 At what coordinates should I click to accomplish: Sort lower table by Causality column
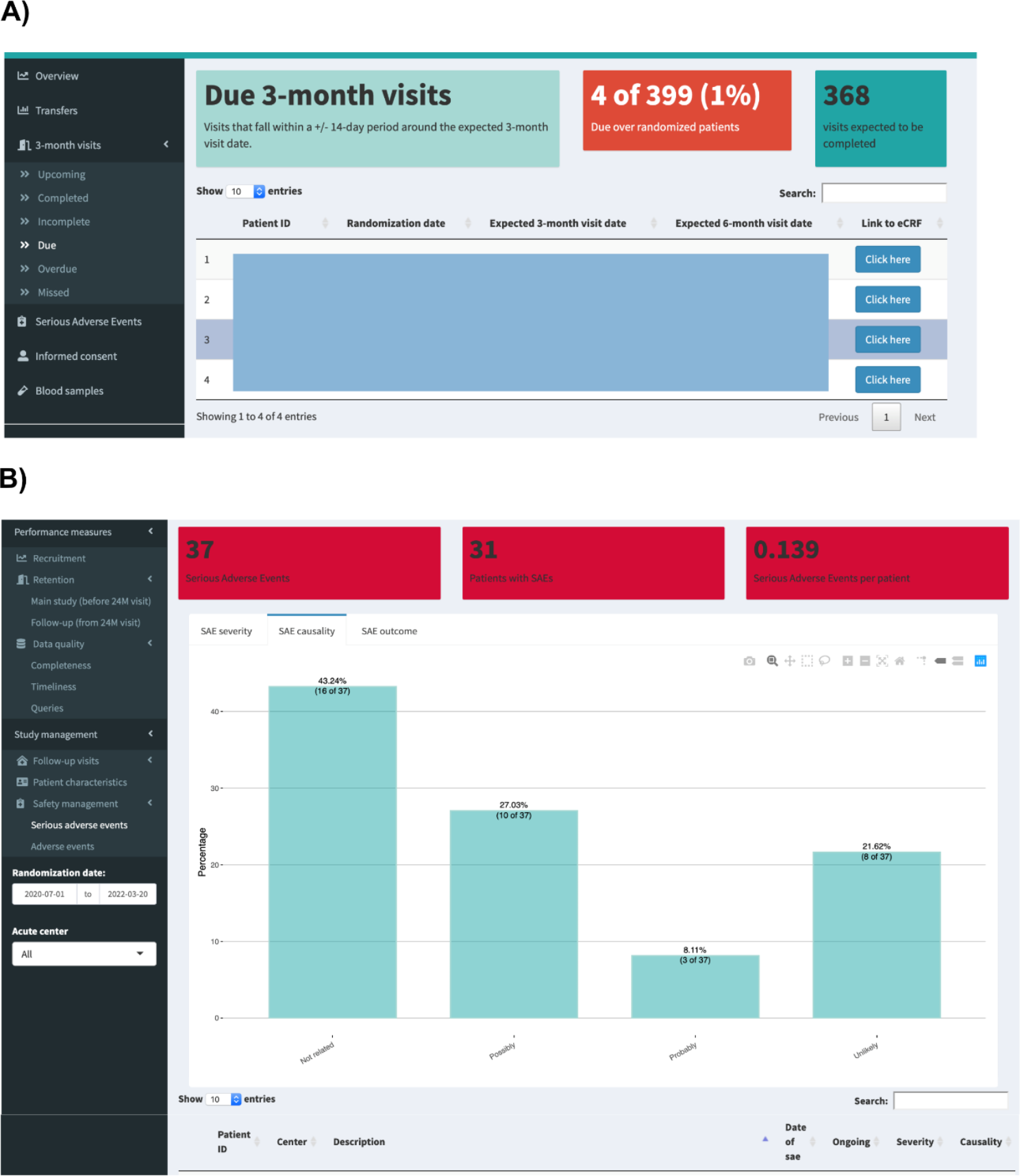pos(1008,1141)
